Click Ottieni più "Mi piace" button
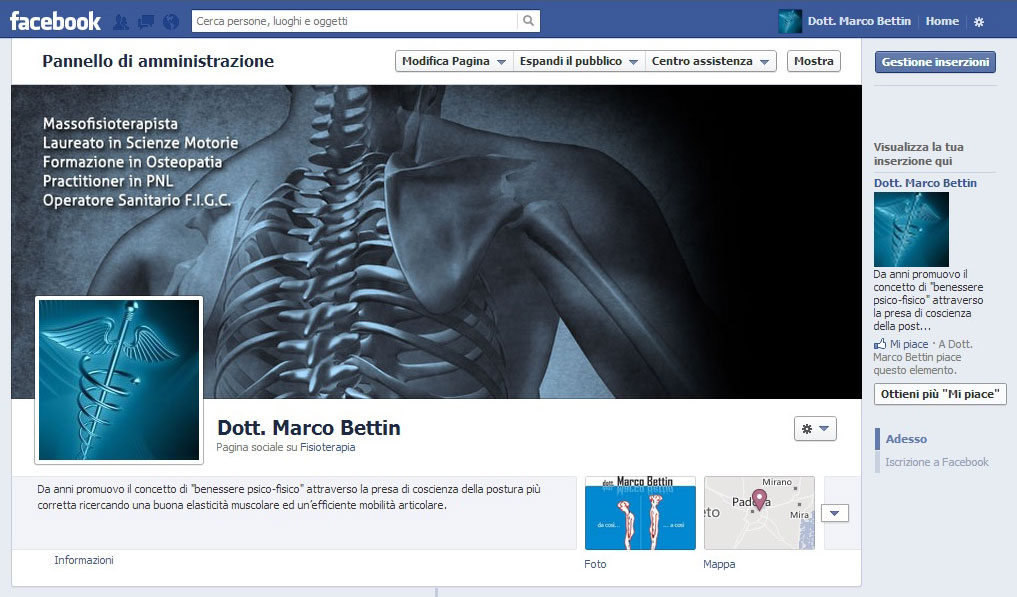Screen dimensions: 1017x597 (940, 394)
